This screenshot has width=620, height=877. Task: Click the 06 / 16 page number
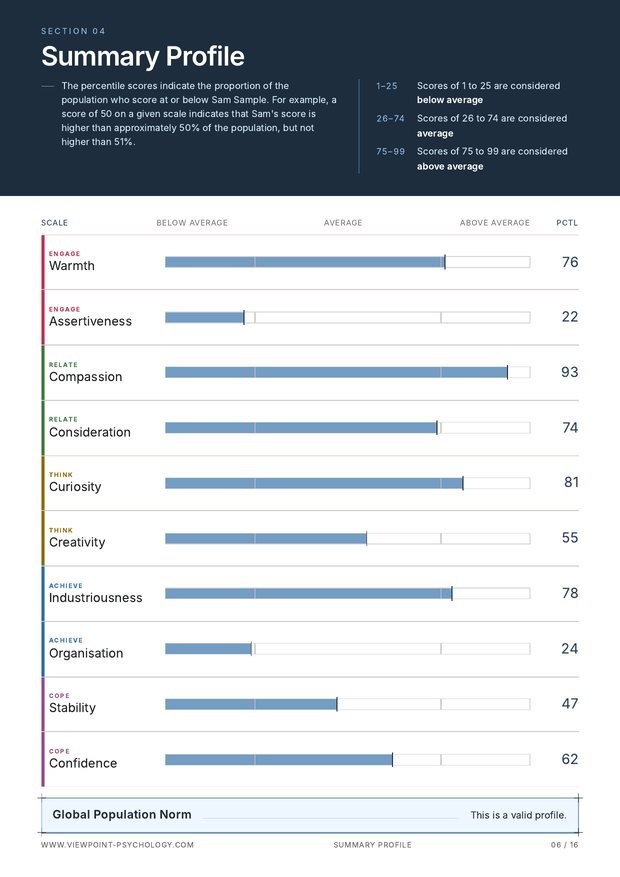tap(565, 845)
